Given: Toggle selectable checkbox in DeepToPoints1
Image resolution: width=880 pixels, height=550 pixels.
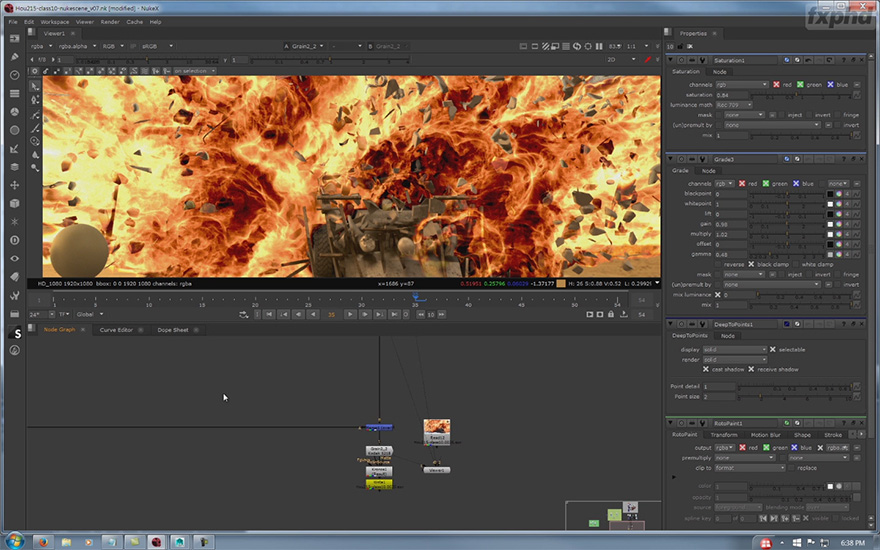Looking at the screenshot, I should pos(773,350).
